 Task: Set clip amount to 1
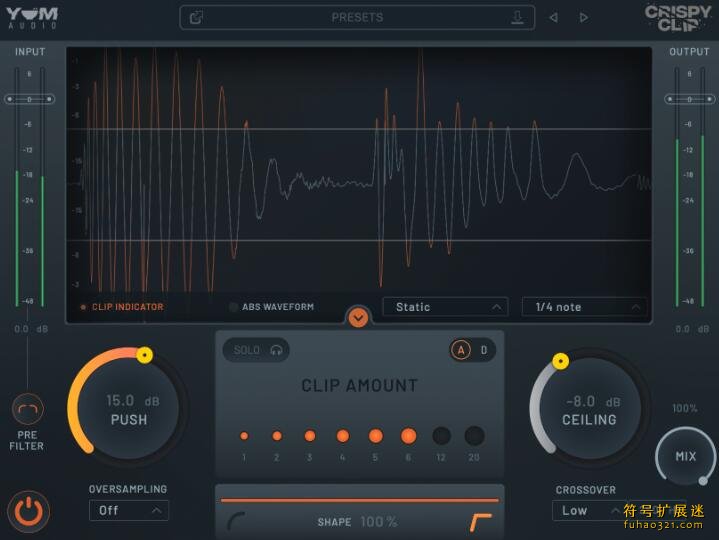(244, 436)
